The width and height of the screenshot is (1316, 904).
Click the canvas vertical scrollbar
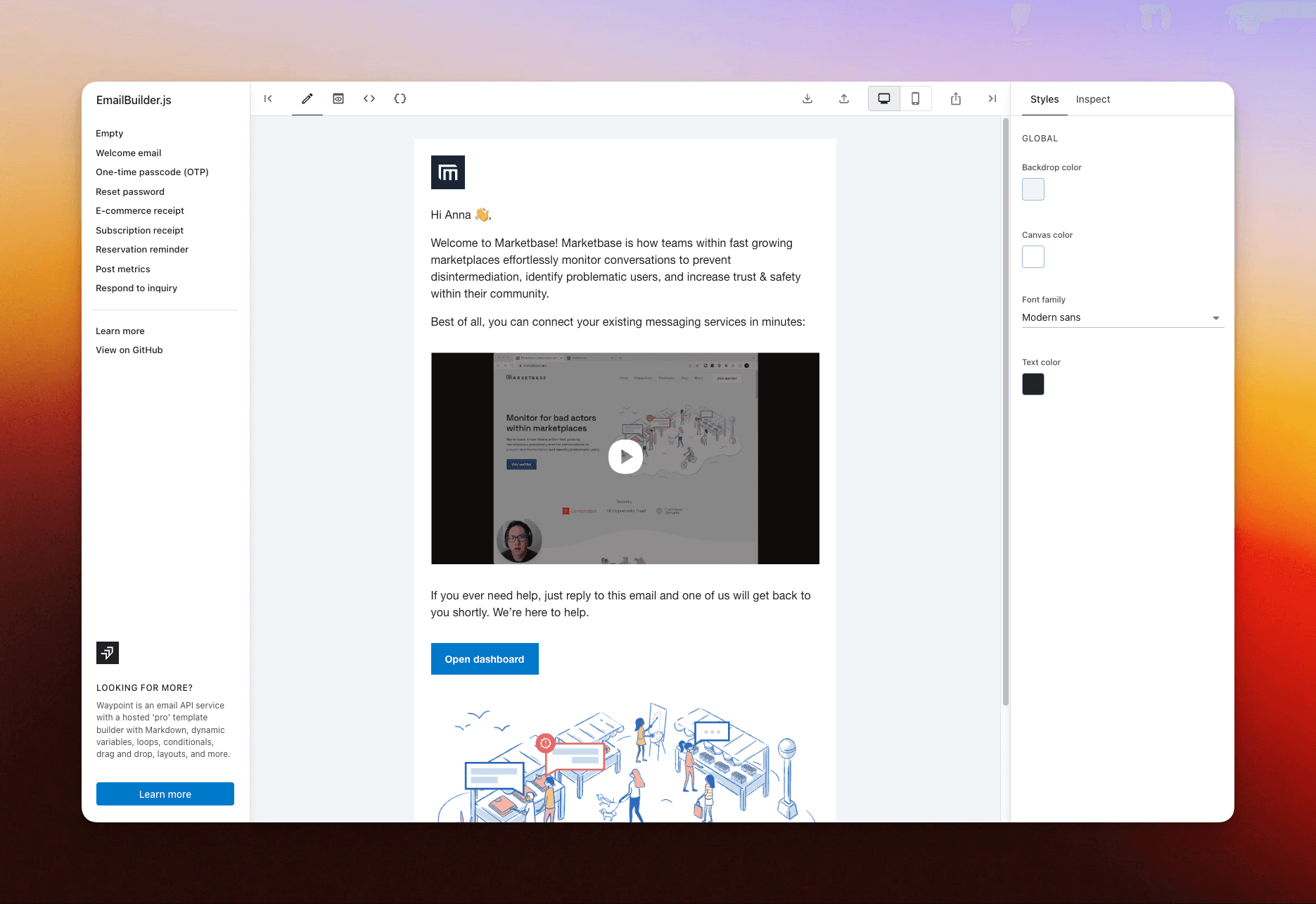pyautogui.click(x=1006, y=412)
